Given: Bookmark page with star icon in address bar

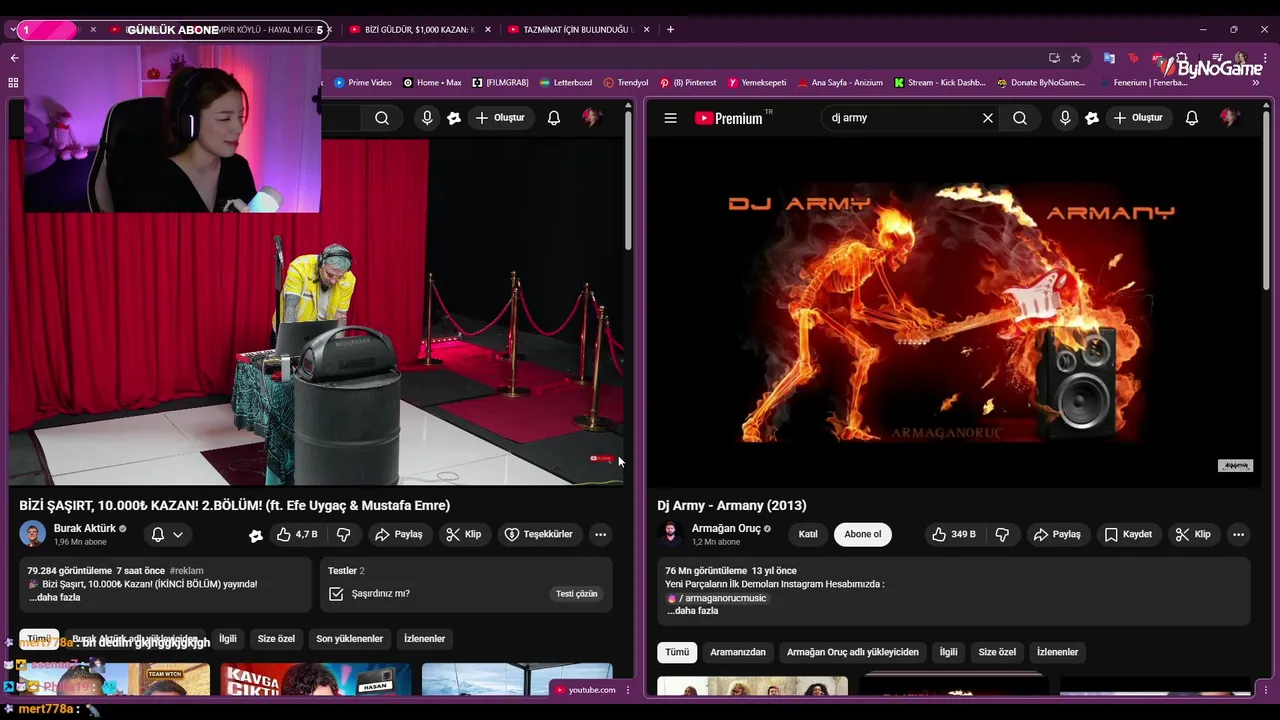Looking at the screenshot, I should tap(1076, 58).
